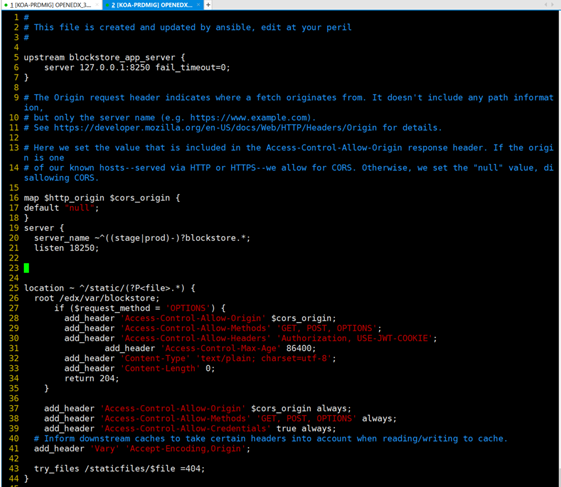The width and height of the screenshot is (561, 487).
Task: Click the 'location ~ ^/static/' line 25
Action: click(109, 288)
